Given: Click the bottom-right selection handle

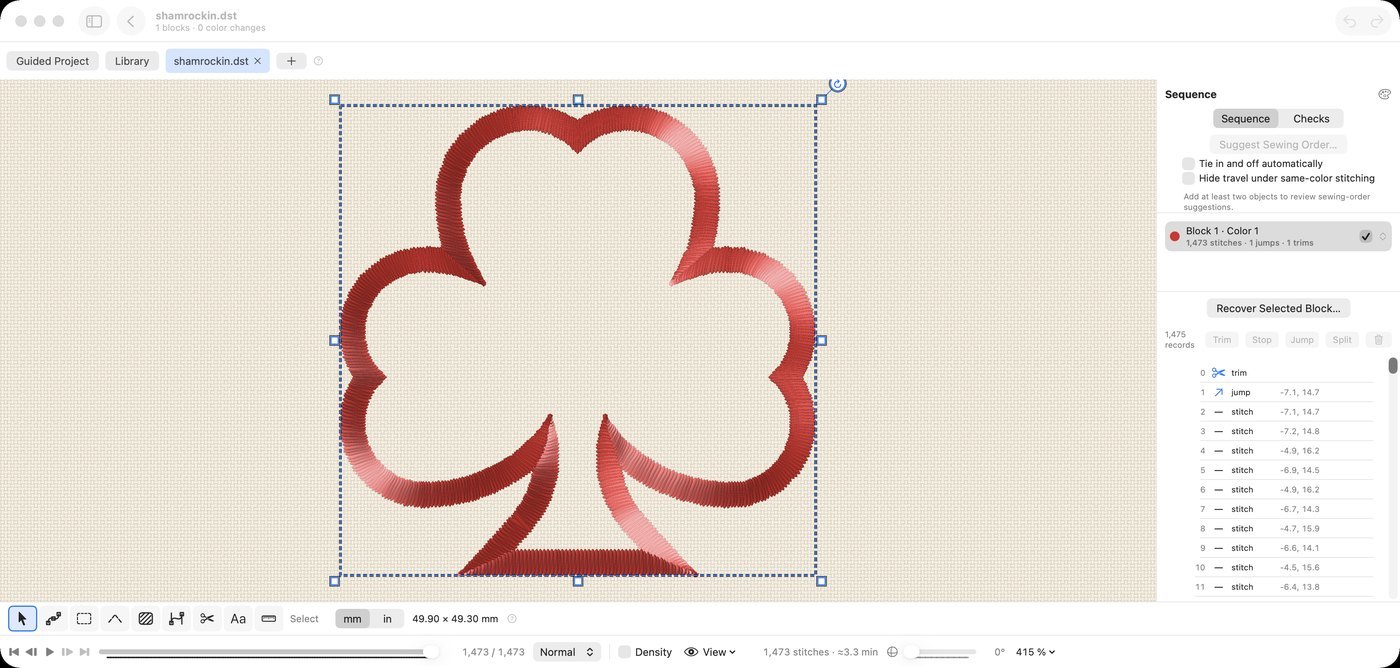Looking at the screenshot, I should tap(821, 581).
